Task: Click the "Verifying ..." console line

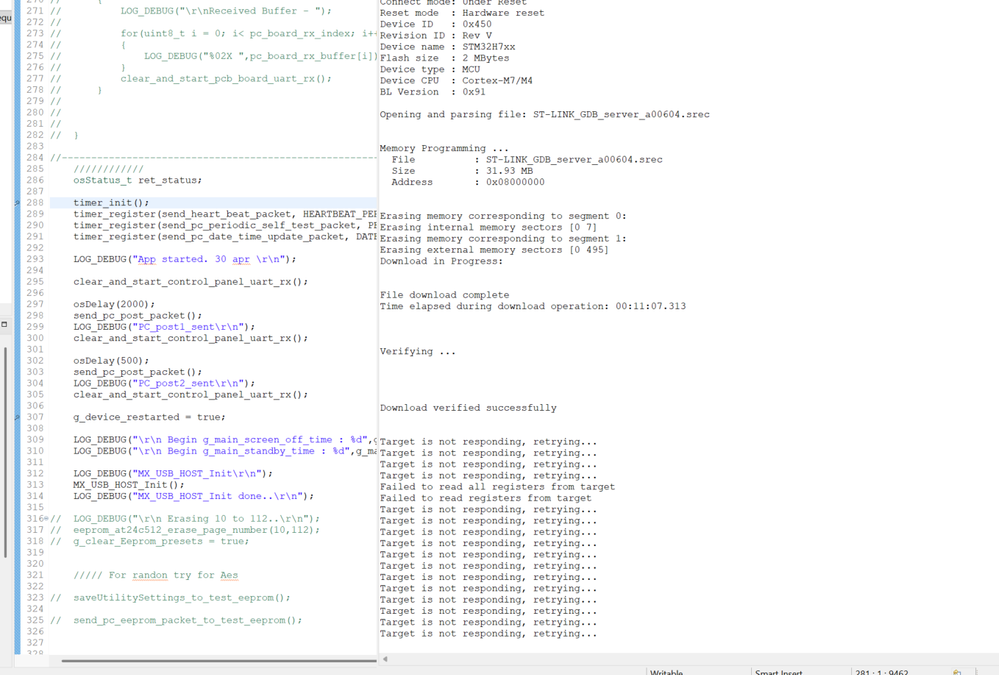Action: click(418, 352)
